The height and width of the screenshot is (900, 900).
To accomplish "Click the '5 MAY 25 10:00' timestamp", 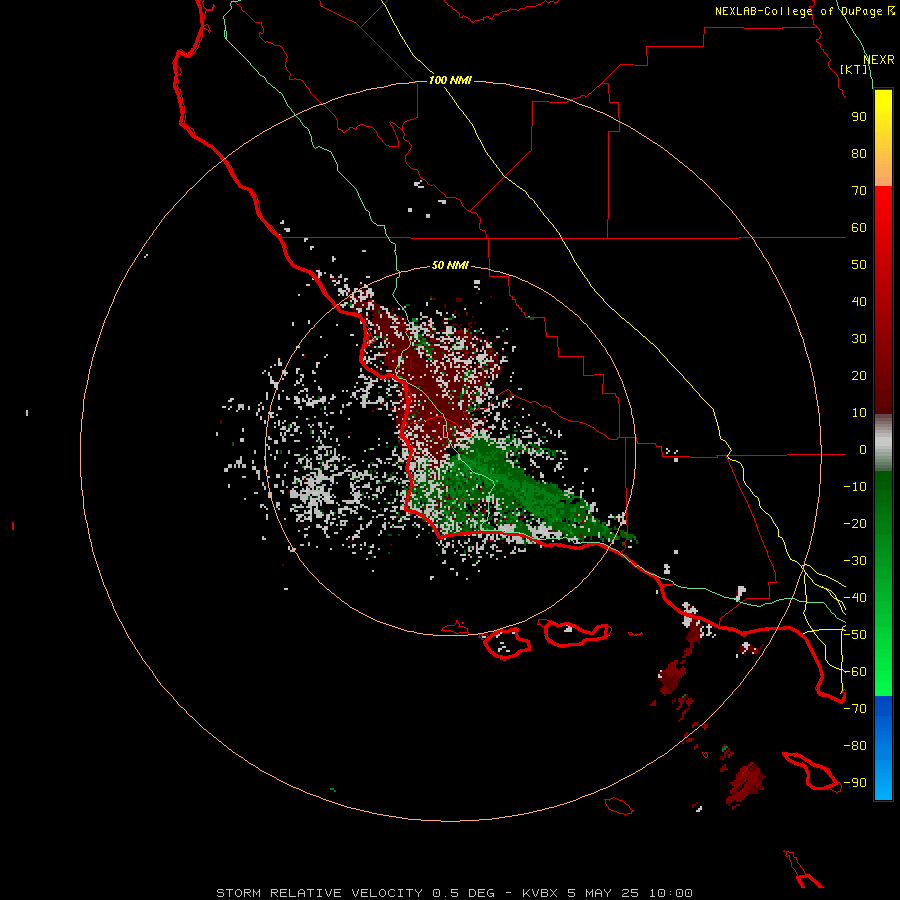I will tap(630, 893).
